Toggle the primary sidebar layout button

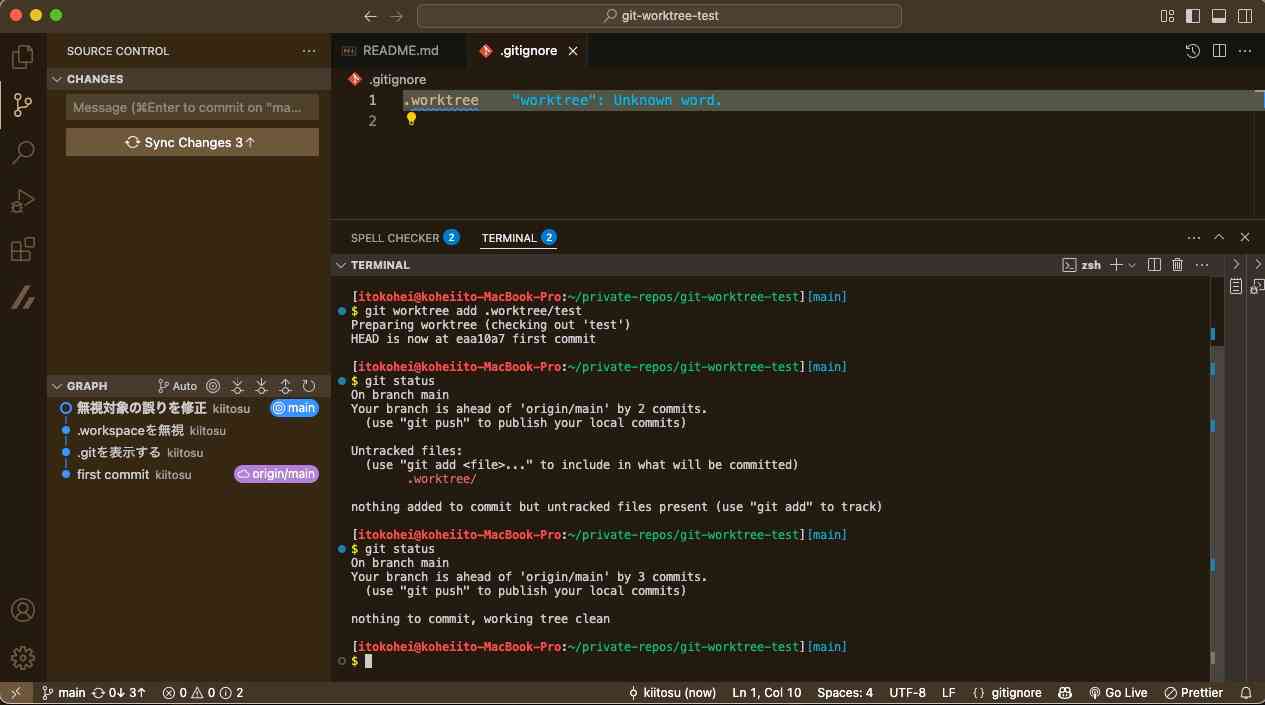click(x=1193, y=16)
